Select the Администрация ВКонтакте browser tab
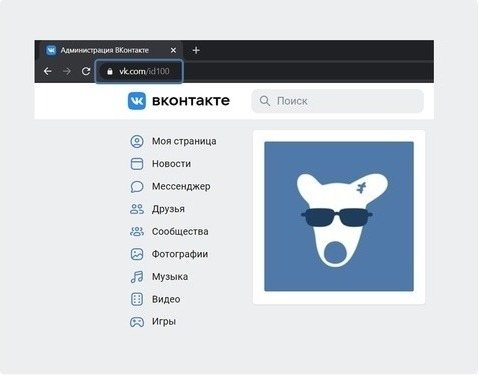The image size is (479, 375). (x=110, y=50)
